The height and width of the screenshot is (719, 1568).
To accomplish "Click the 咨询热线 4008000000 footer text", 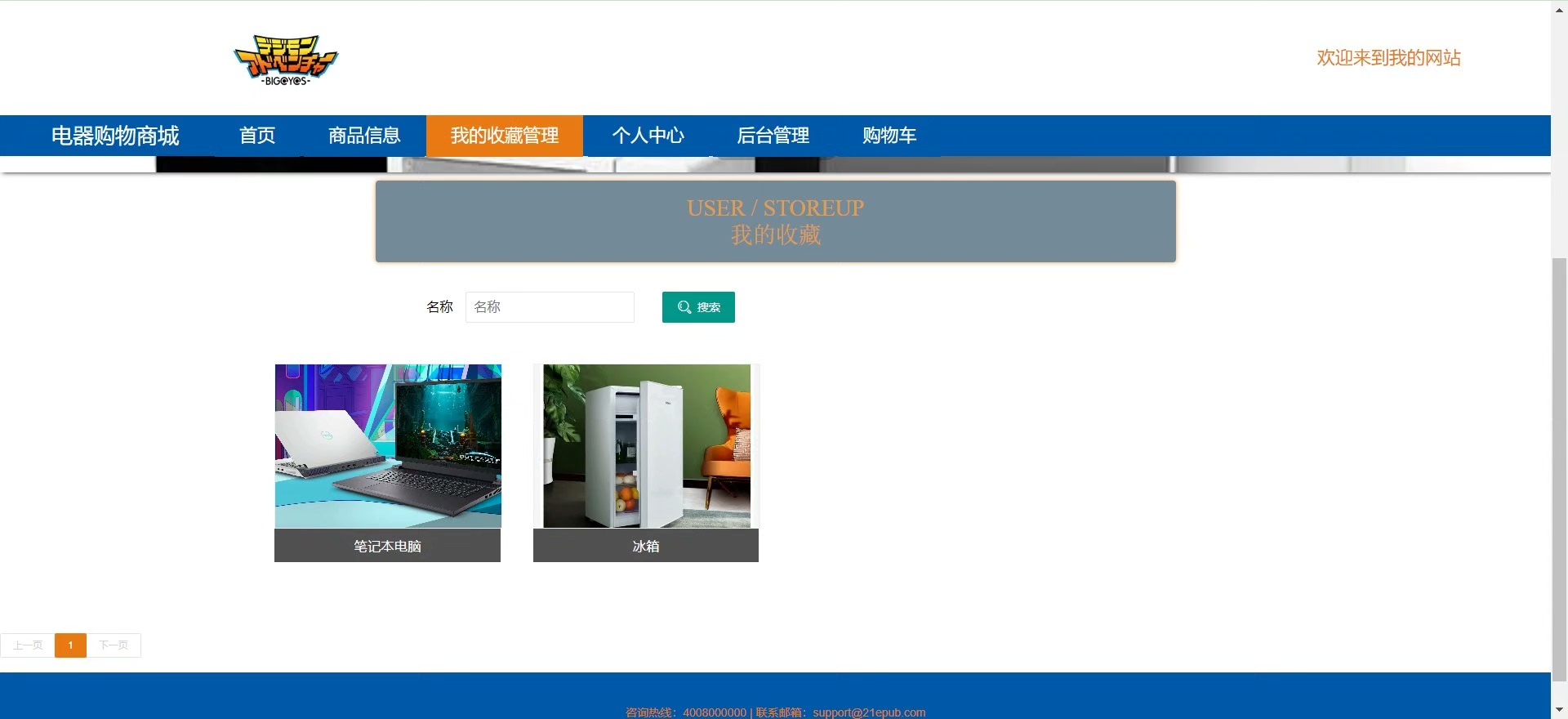I will click(686, 712).
